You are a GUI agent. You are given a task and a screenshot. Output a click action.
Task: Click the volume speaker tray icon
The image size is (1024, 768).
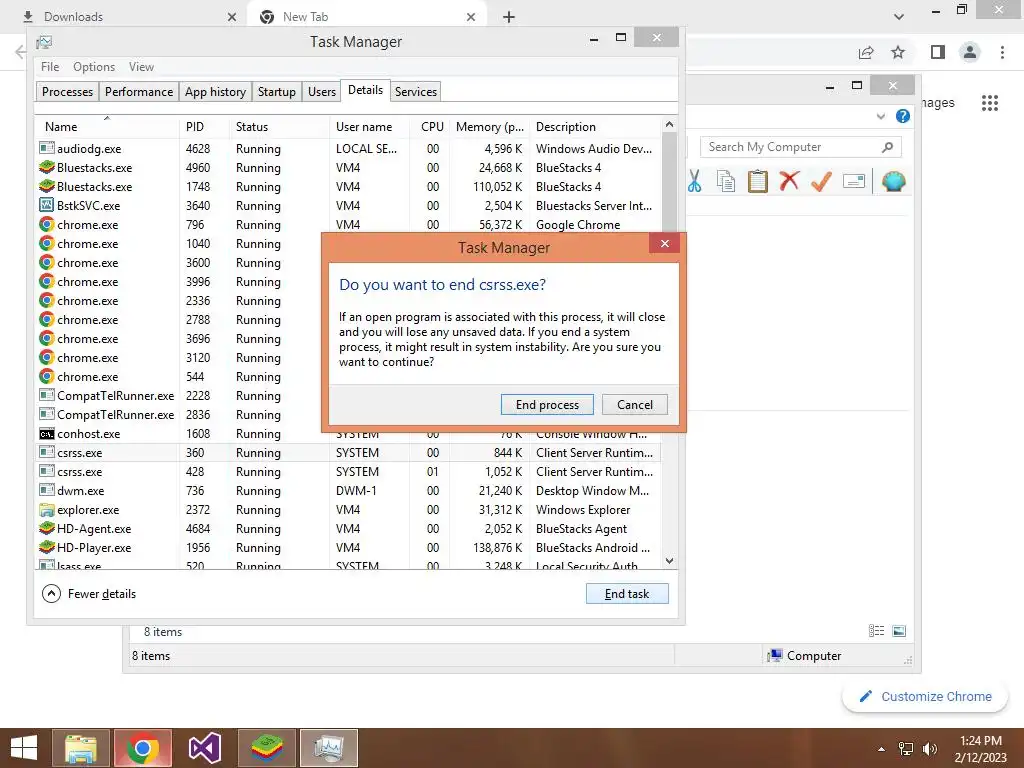click(x=929, y=749)
